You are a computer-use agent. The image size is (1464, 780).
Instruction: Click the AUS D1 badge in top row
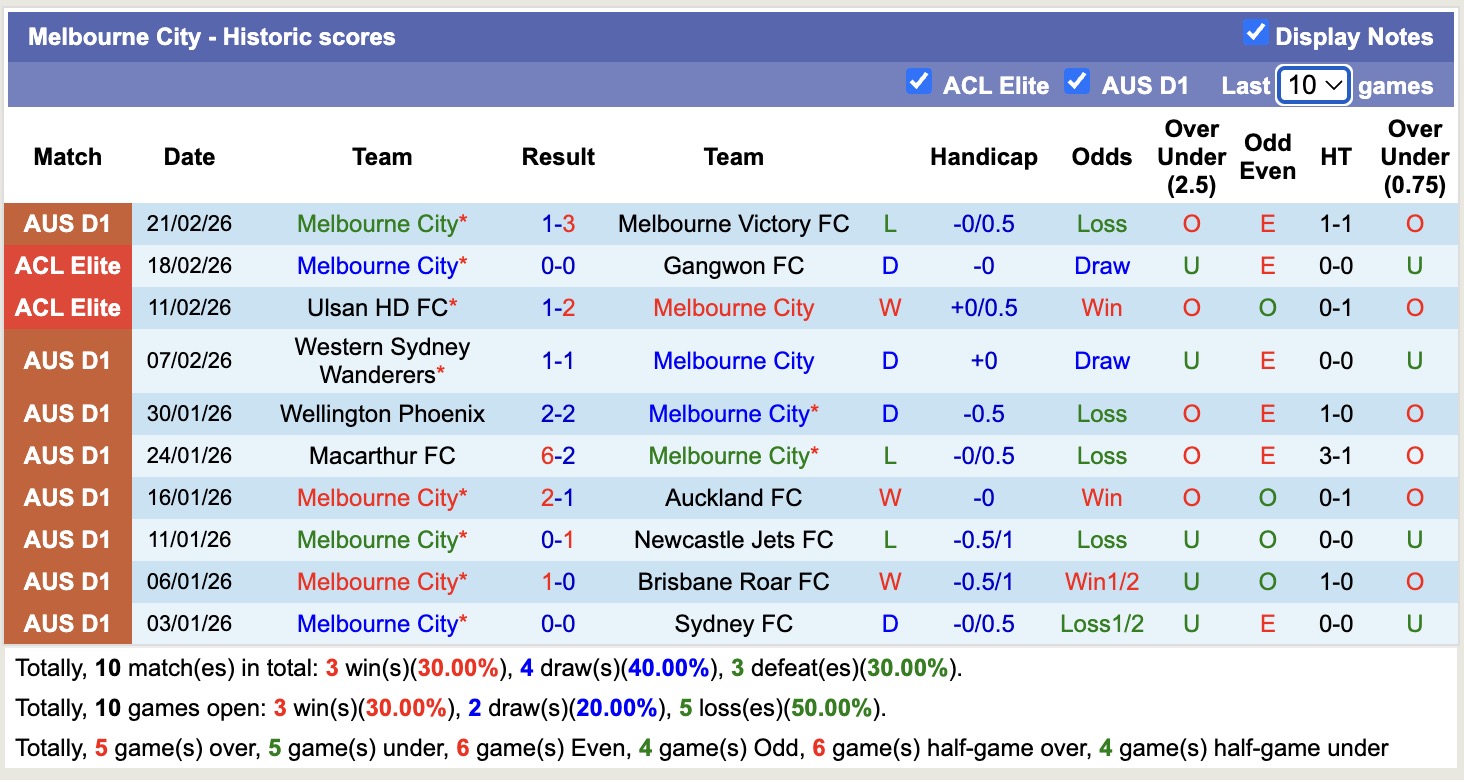(67, 224)
